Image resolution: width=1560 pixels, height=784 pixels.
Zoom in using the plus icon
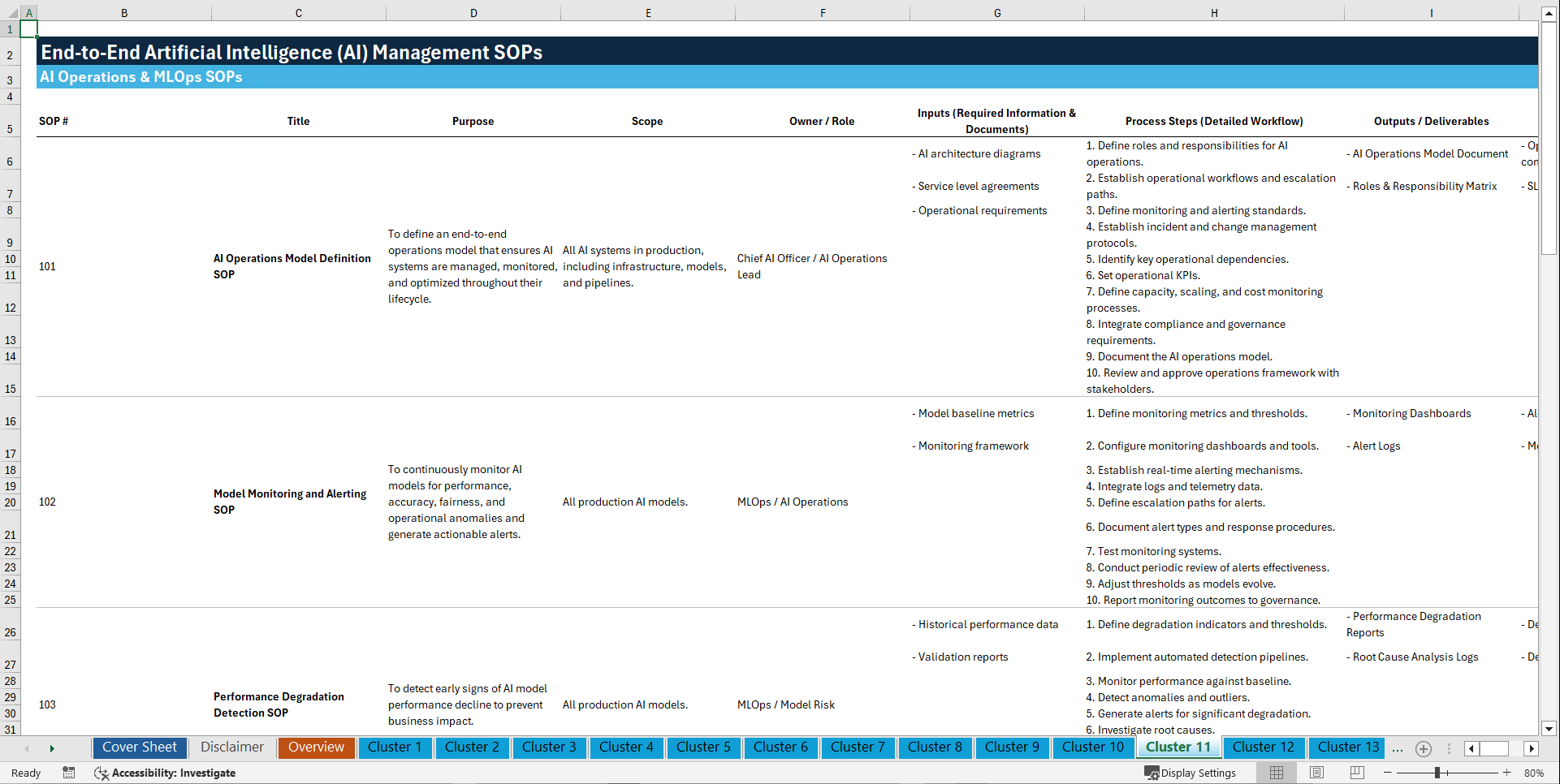(1507, 773)
